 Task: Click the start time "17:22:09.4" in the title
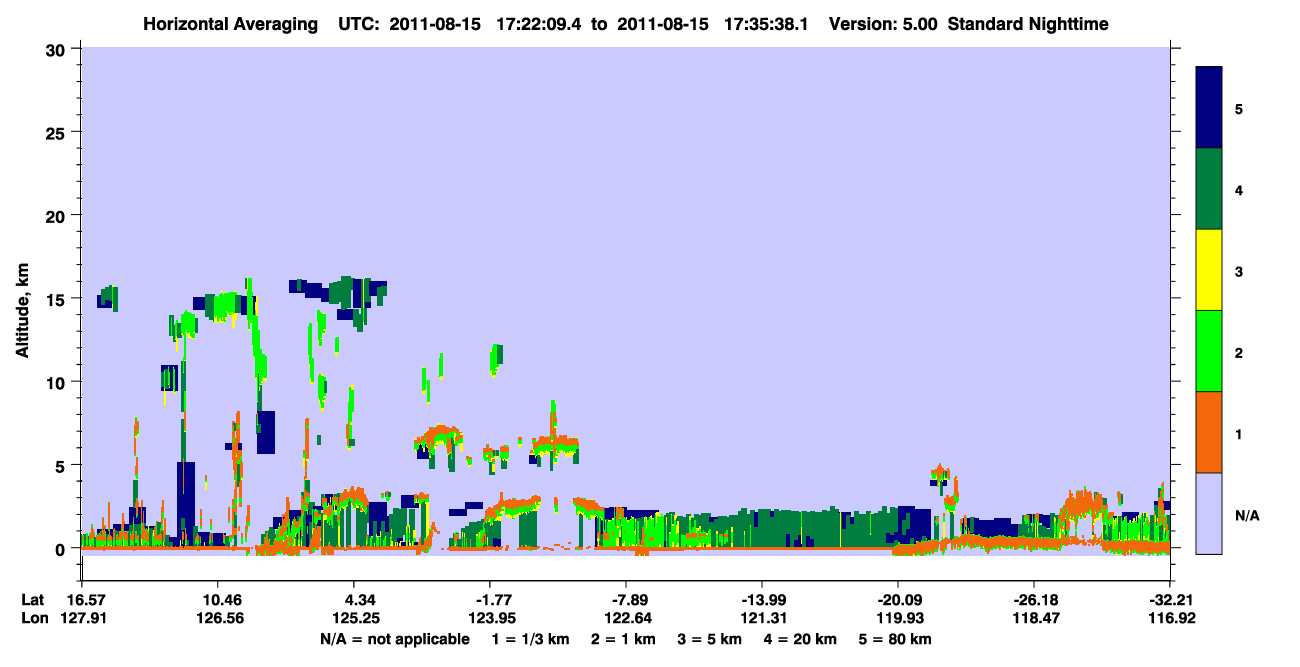[x=542, y=23]
